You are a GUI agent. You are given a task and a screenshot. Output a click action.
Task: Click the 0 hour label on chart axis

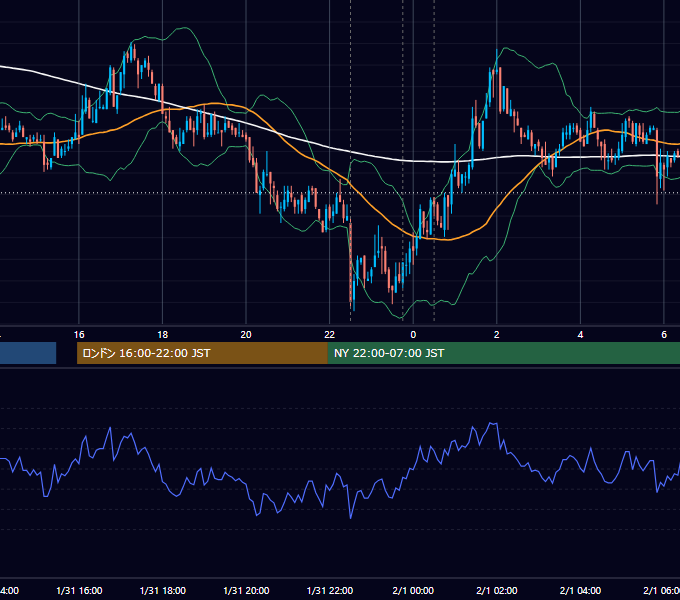[413, 335]
